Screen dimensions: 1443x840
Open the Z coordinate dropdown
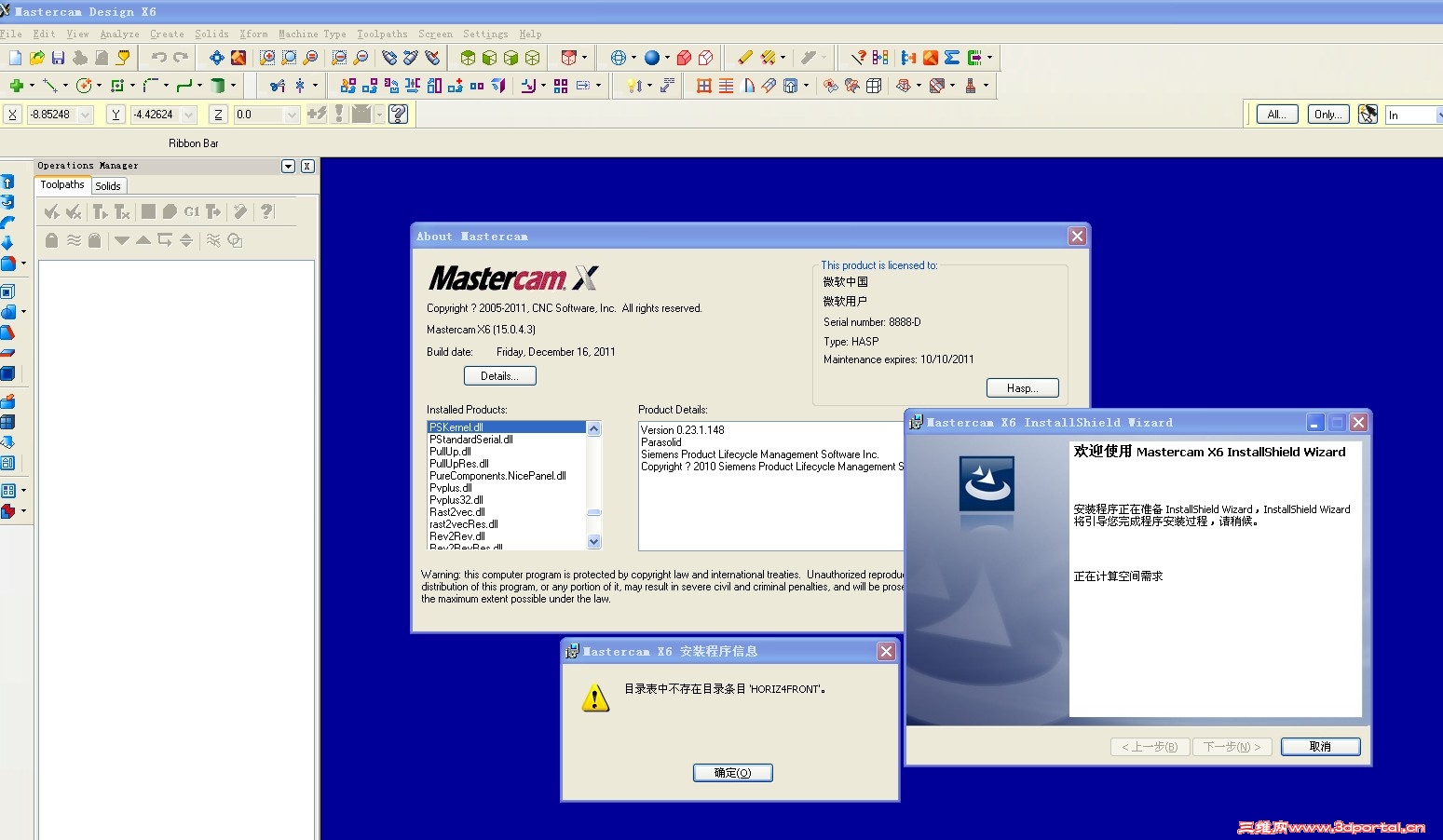pyautogui.click(x=292, y=115)
